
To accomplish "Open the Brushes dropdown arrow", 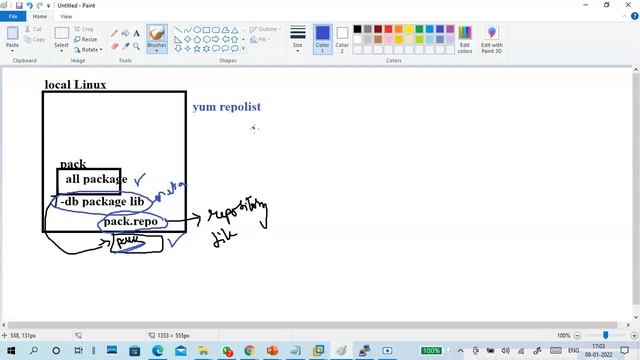I will (x=157, y=51).
